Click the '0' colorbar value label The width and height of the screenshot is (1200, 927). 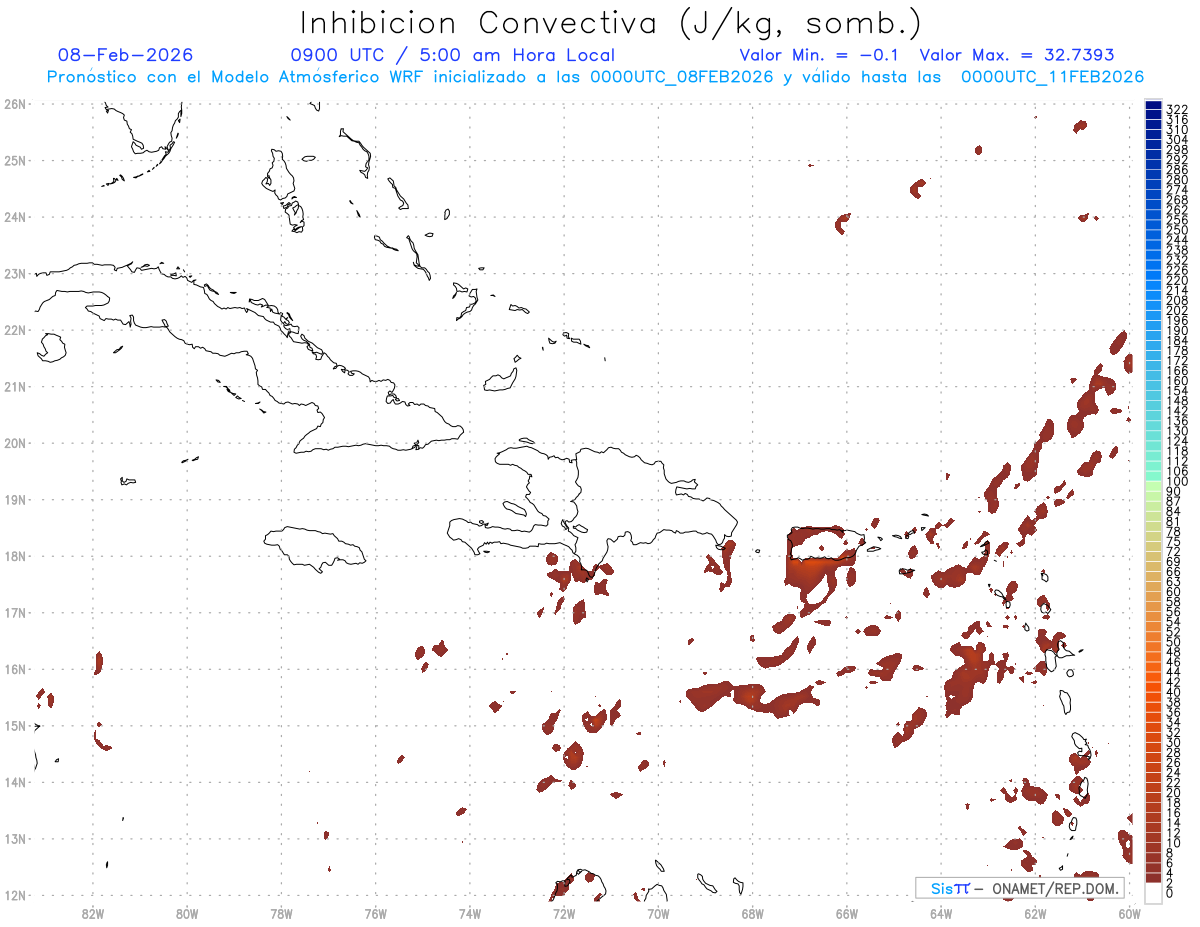click(1170, 893)
